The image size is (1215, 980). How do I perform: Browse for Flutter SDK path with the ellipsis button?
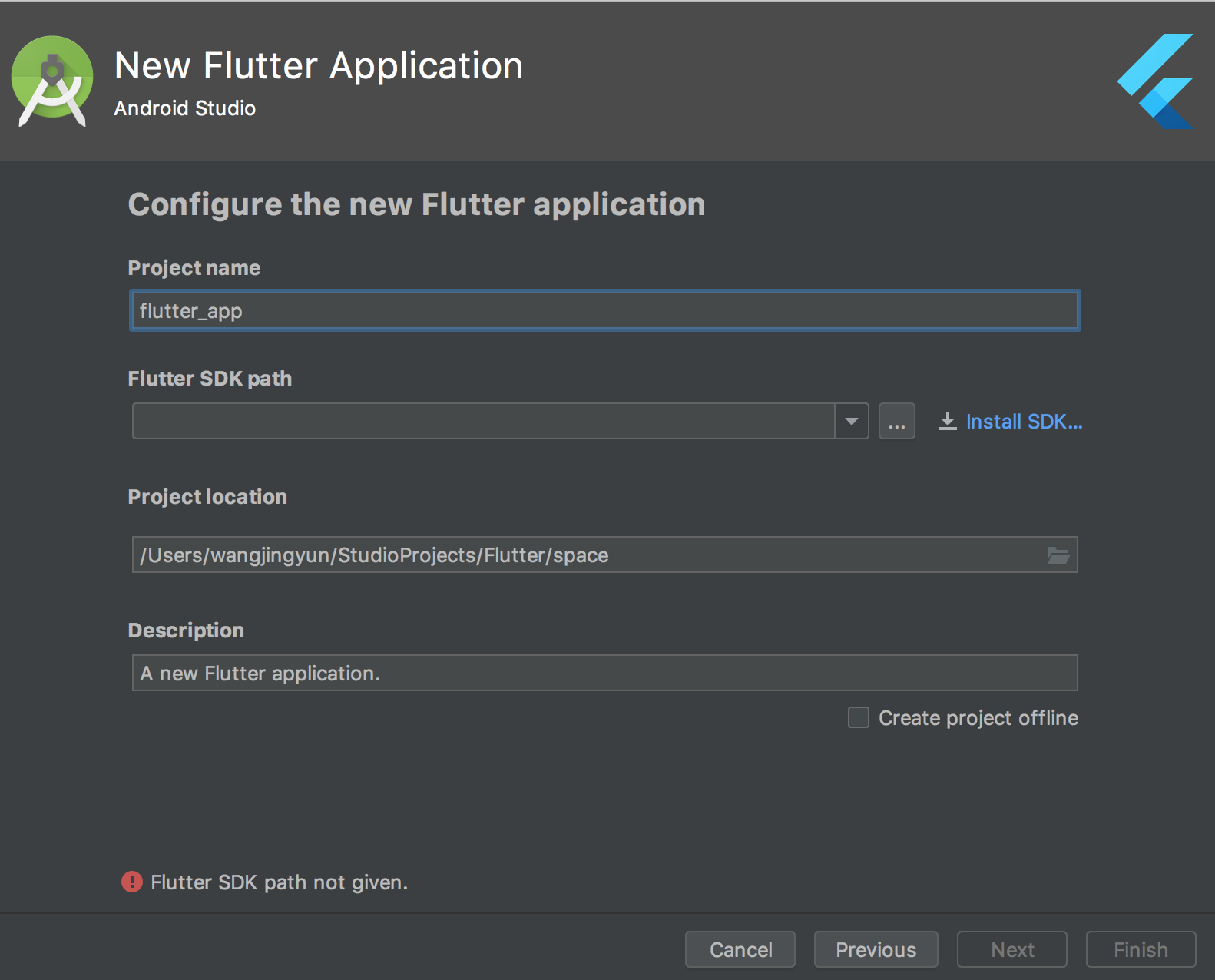pyautogui.click(x=896, y=422)
